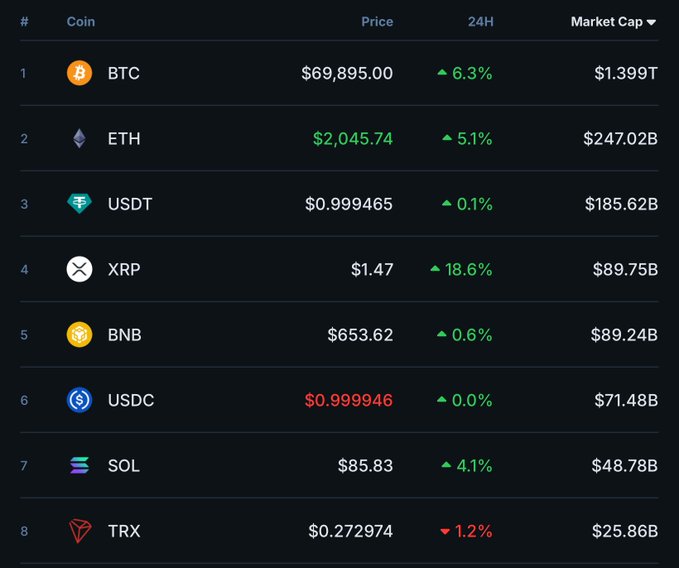The width and height of the screenshot is (679, 568).
Task: Click XRP 18.6% gain value
Action: [468, 269]
